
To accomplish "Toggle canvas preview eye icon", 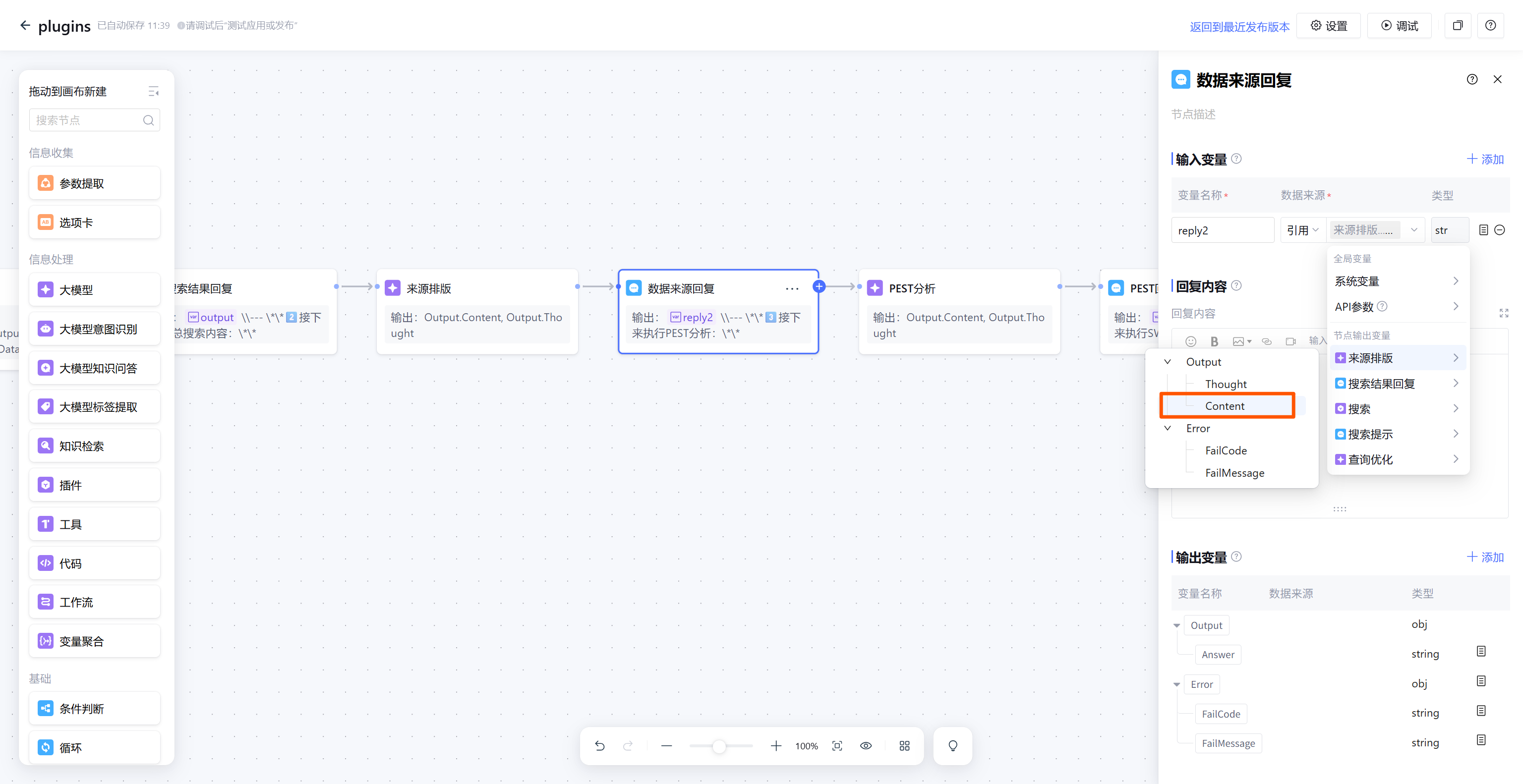I will [x=866, y=746].
